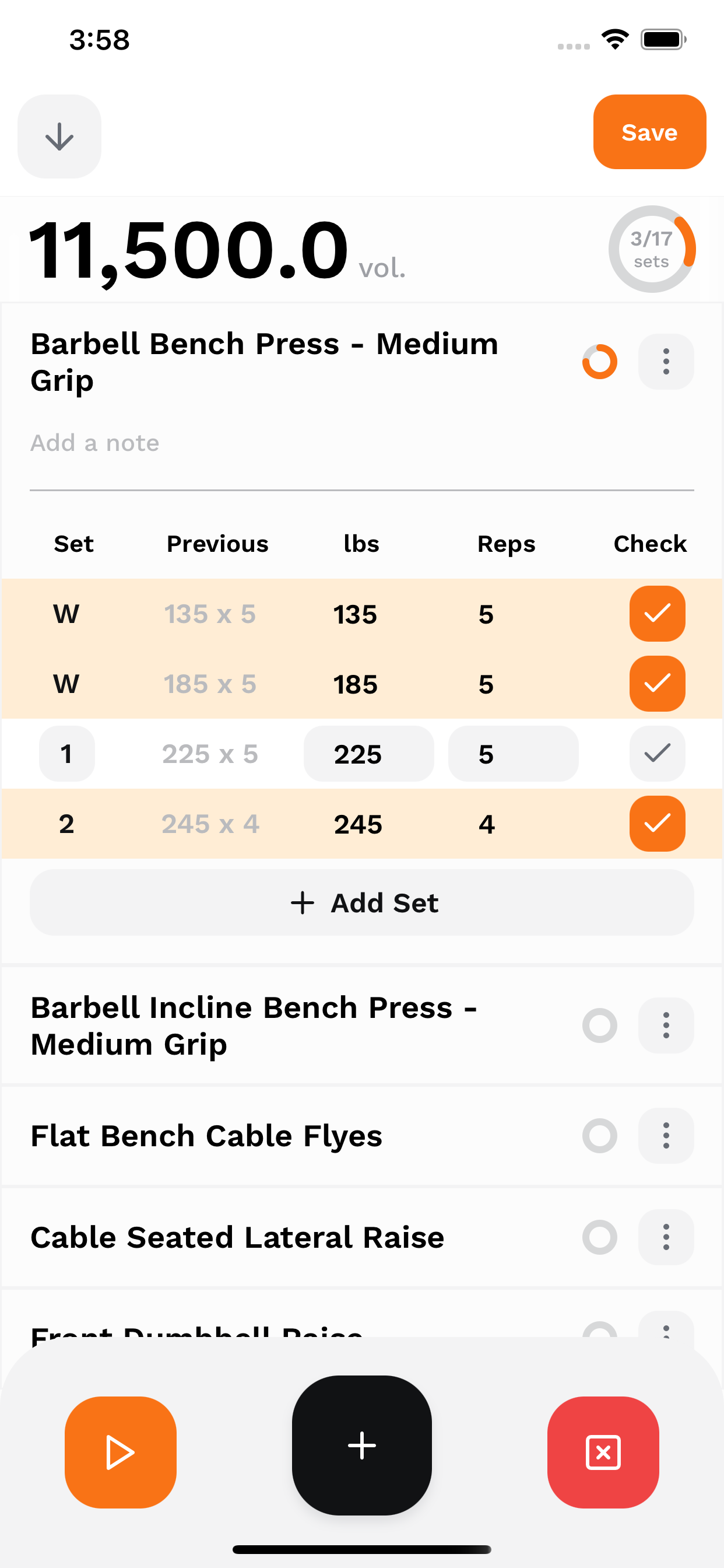Save the workout
This screenshot has width=724, height=1568.
coord(649,132)
